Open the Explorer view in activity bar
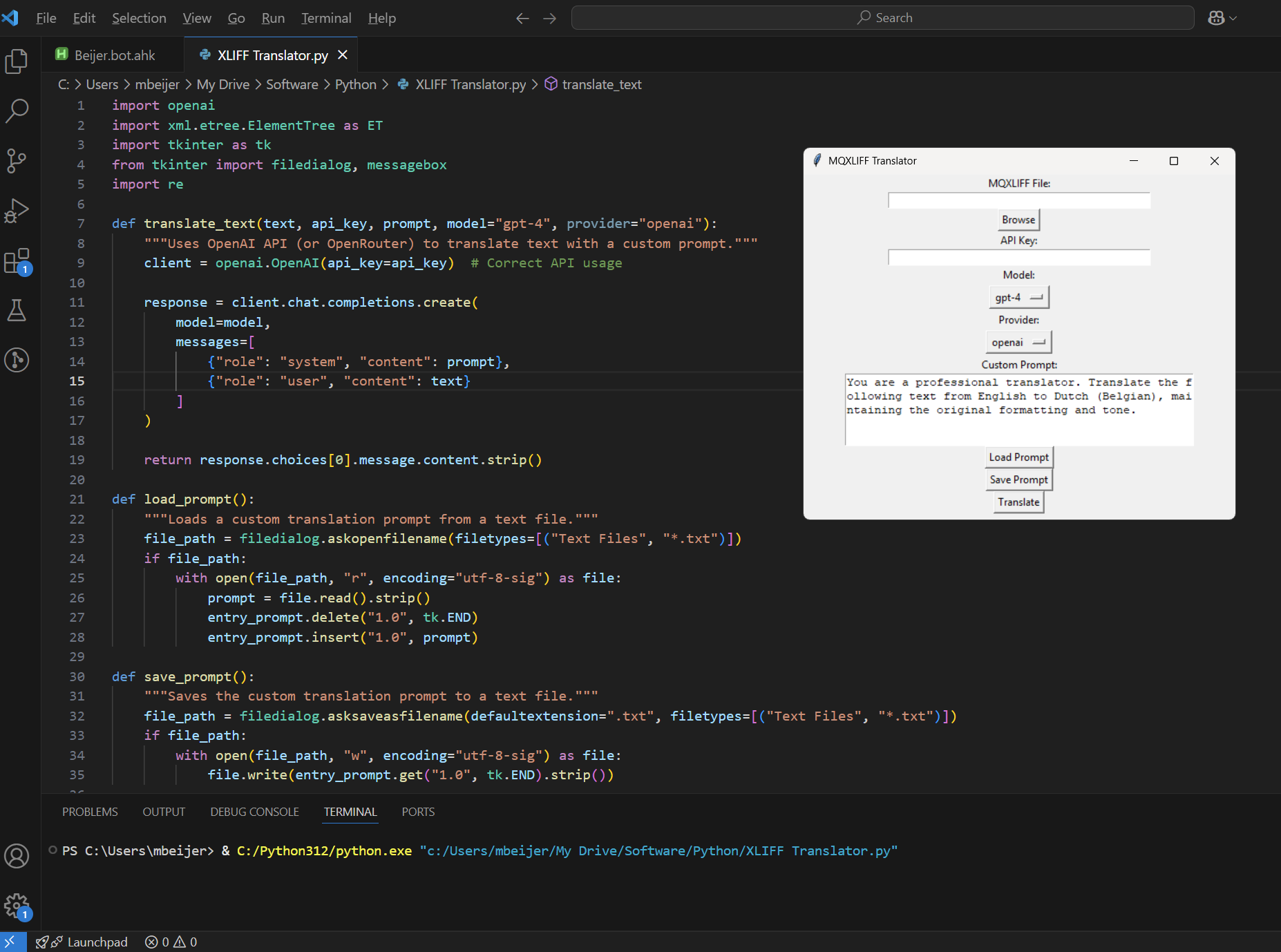 click(x=17, y=61)
